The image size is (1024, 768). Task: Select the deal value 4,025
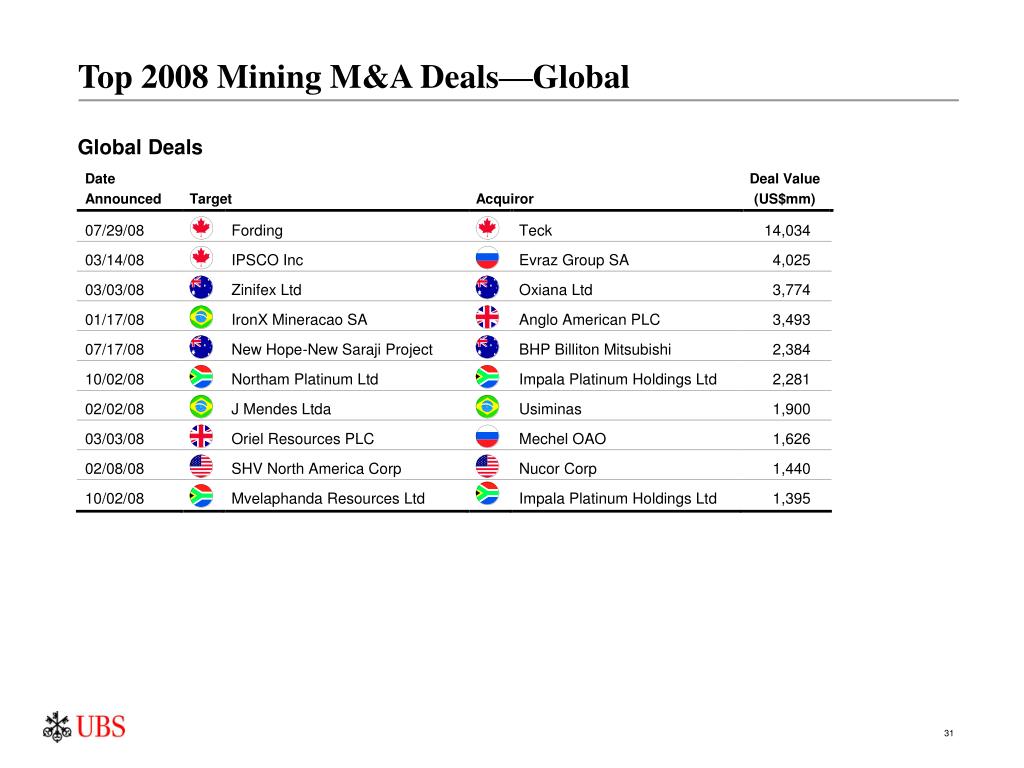click(791, 260)
